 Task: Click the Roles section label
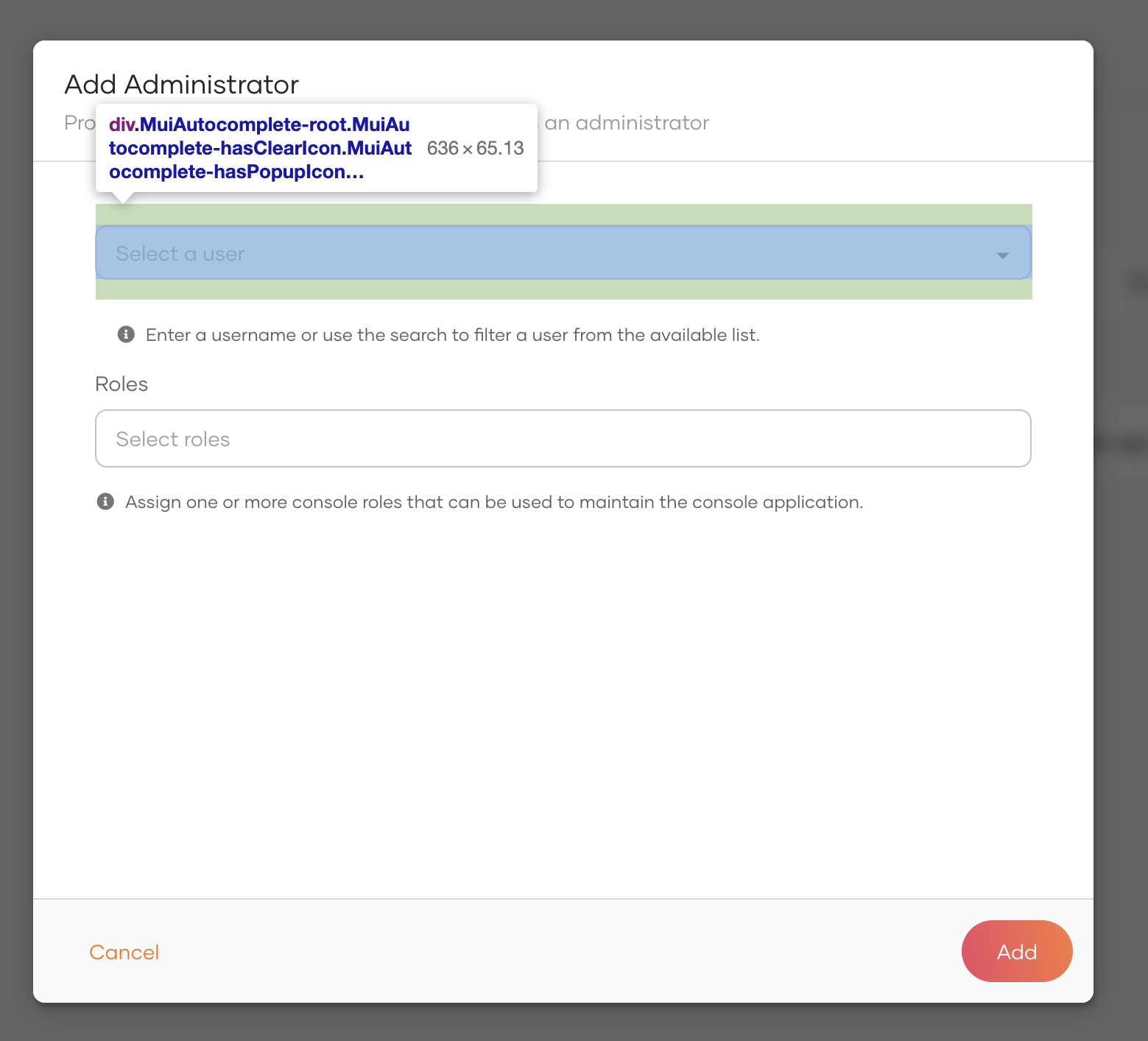[121, 384]
